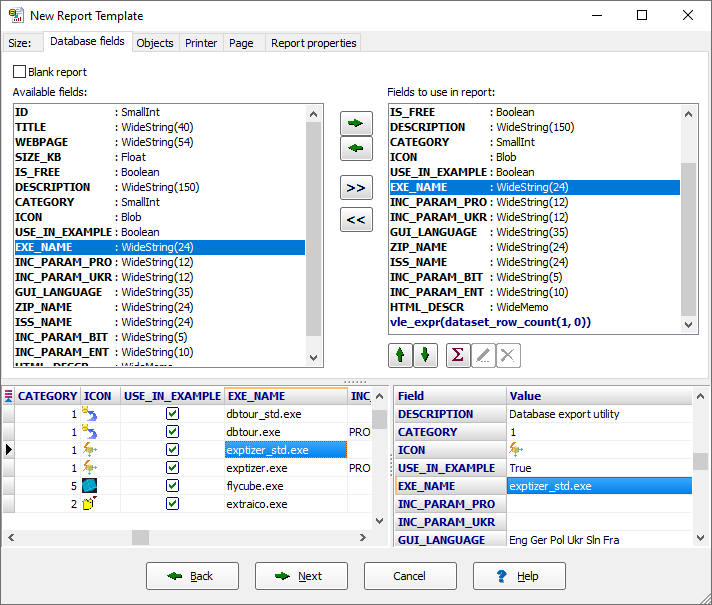The width and height of the screenshot is (712, 605).
Task: Uncheck USE_IN_EXAMPLE for dbtour_std.exe row
Action: 172,414
